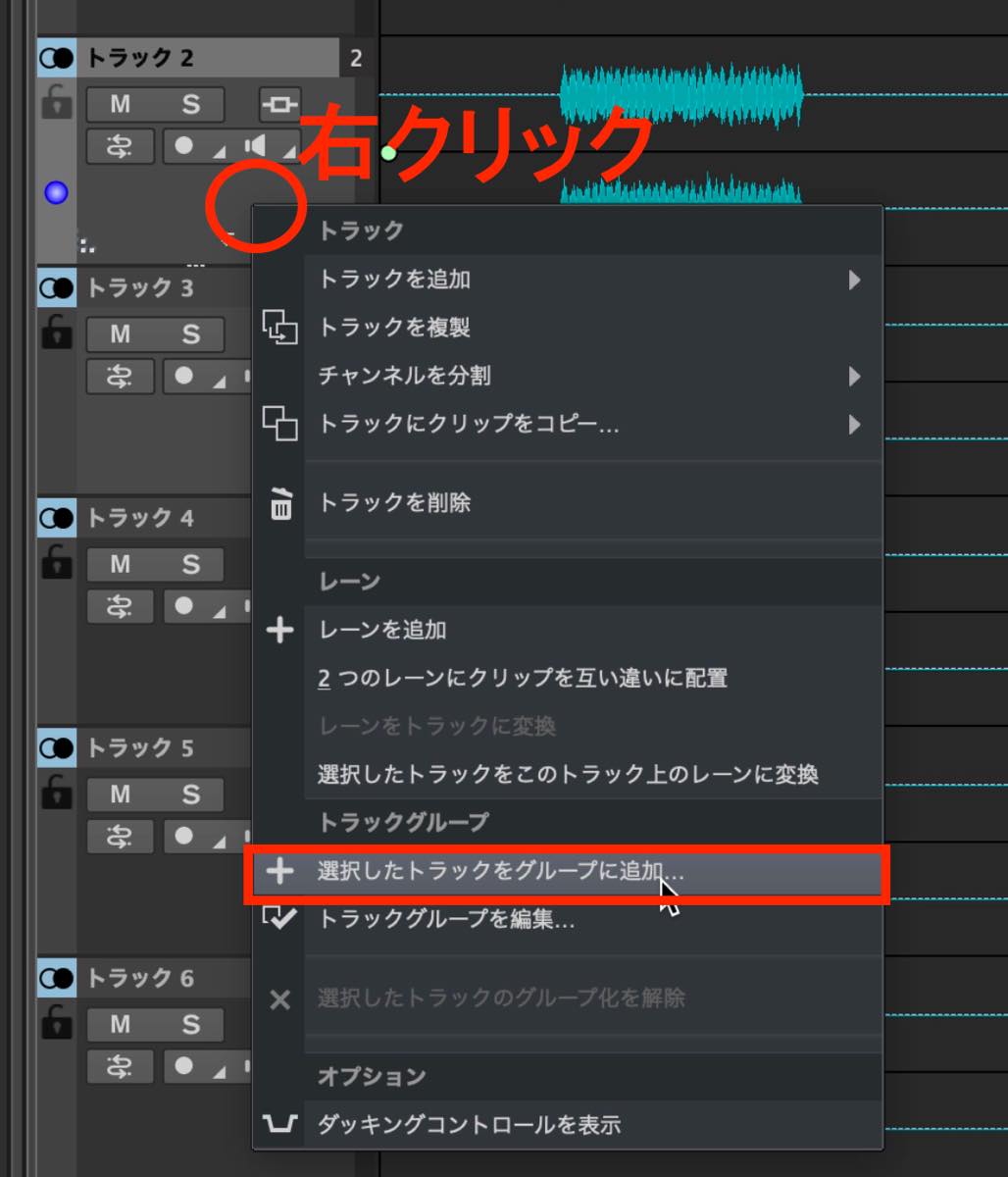
Task: Click the lock icon on トラック 6
Action: (57, 1022)
